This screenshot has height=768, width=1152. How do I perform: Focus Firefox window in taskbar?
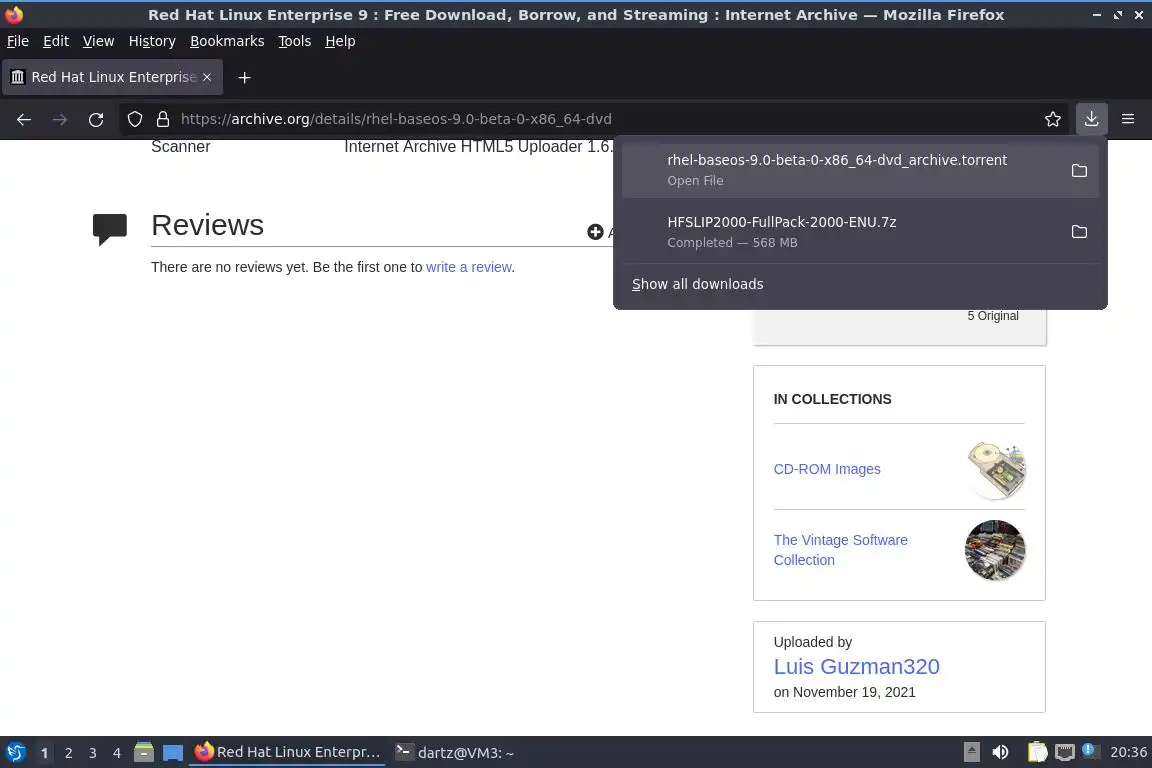pyautogui.click(x=287, y=752)
